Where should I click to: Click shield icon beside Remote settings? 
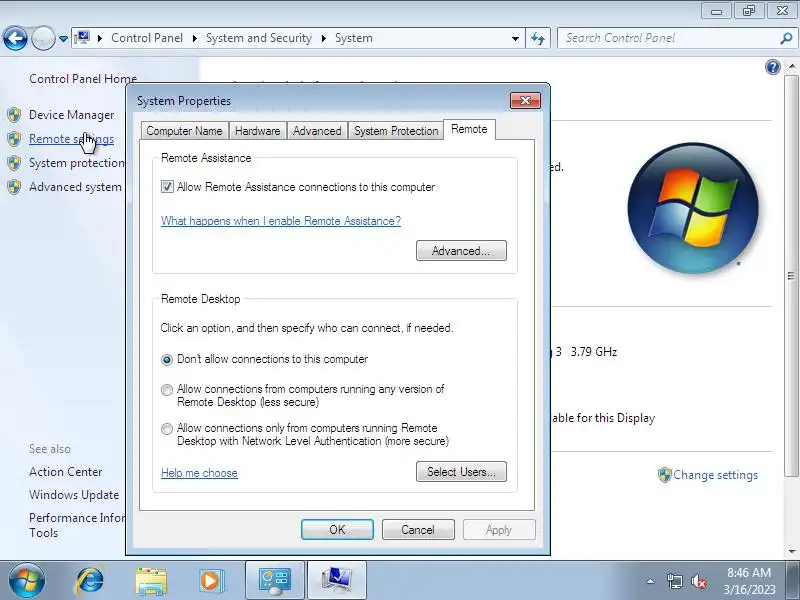(x=14, y=139)
